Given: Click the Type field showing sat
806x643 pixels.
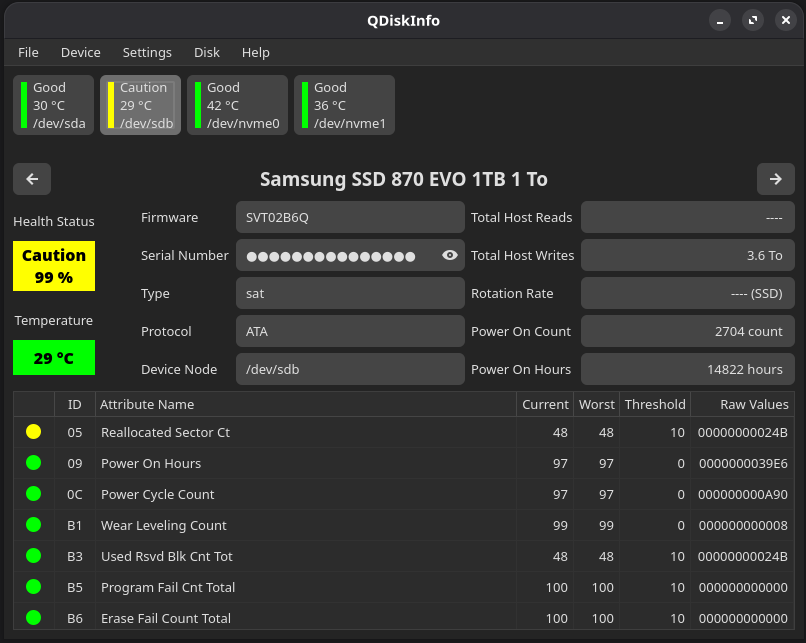Looking at the screenshot, I should pos(350,293).
